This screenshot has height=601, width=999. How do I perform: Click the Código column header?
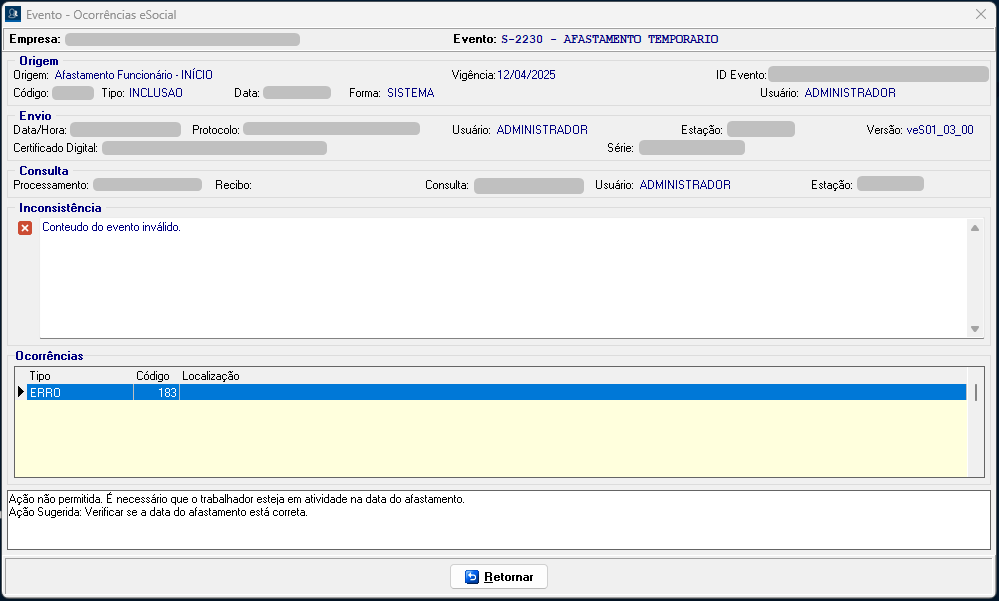tap(153, 376)
